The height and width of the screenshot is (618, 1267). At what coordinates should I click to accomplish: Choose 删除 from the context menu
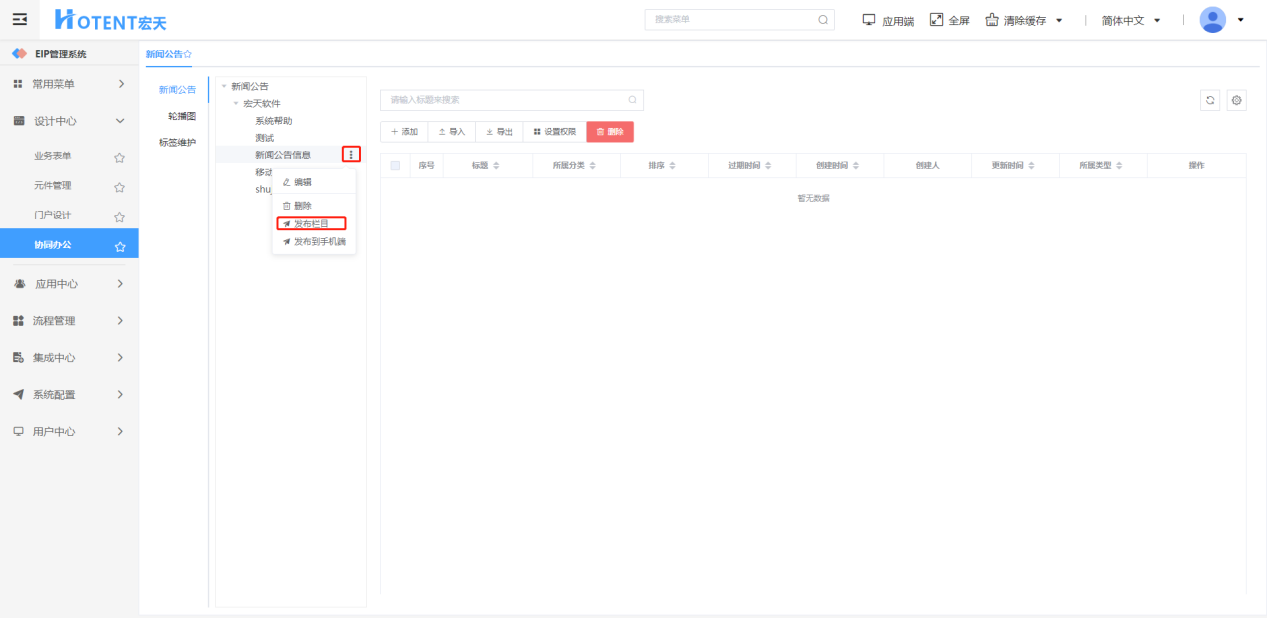coord(314,205)
